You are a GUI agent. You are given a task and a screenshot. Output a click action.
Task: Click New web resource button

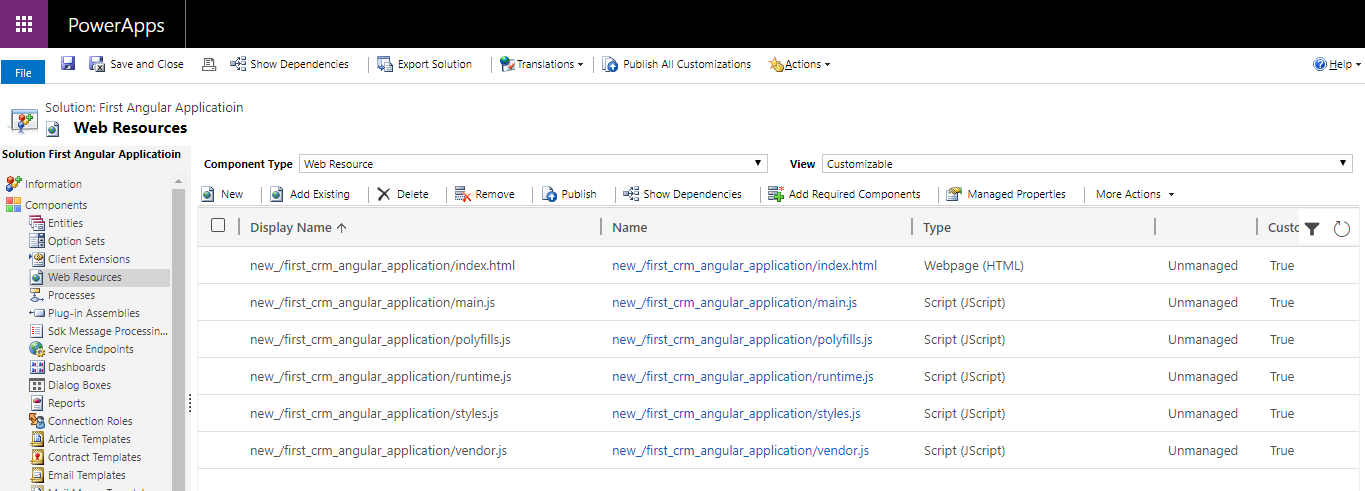pyautogui.click(x=222, y=194)
